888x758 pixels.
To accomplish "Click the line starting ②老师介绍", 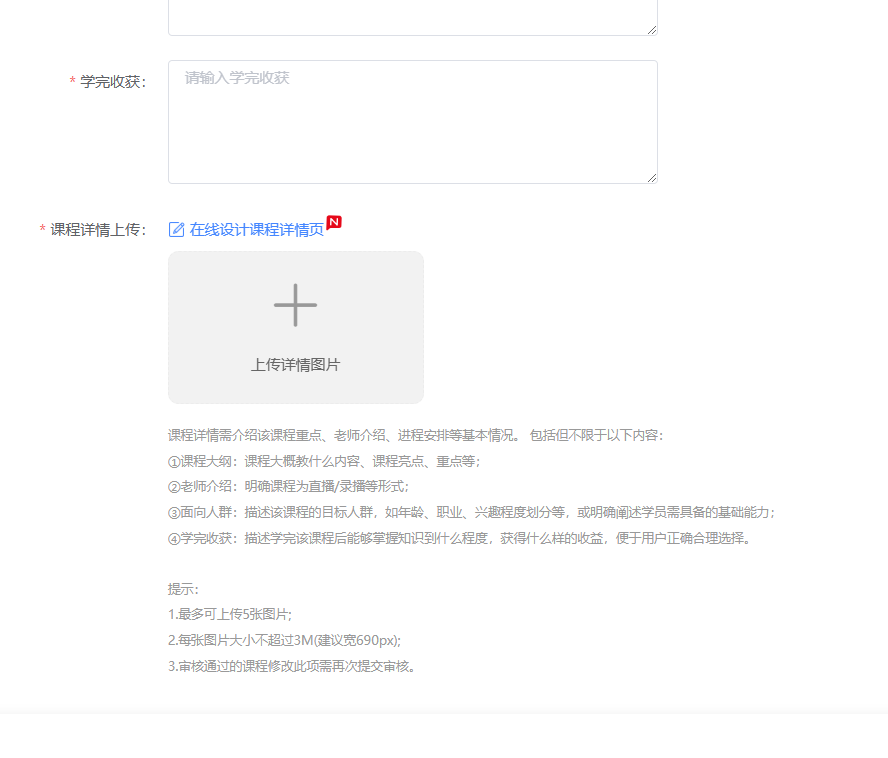I will click(x=288, y=487).
